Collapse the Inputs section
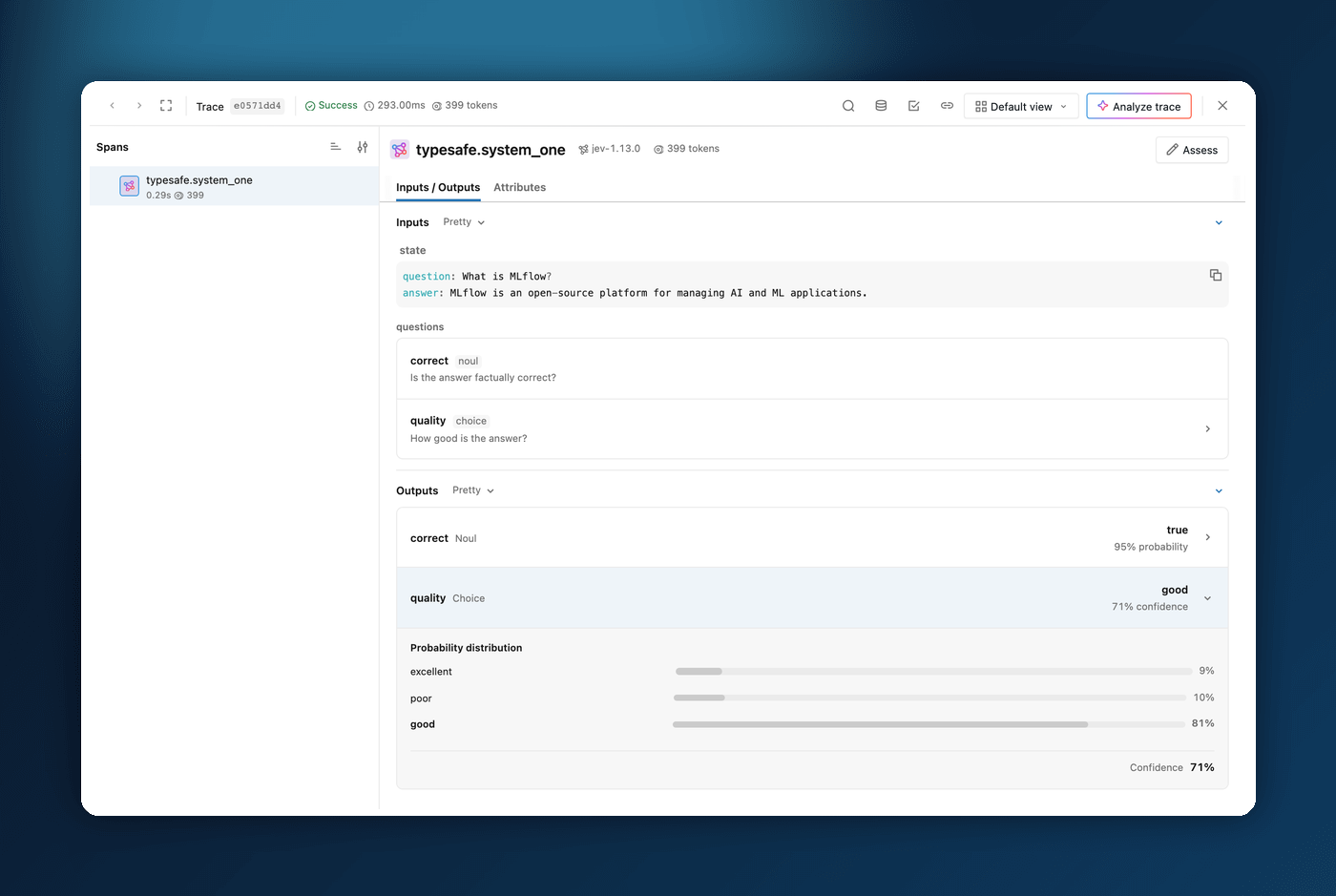 coord(1219,222)
